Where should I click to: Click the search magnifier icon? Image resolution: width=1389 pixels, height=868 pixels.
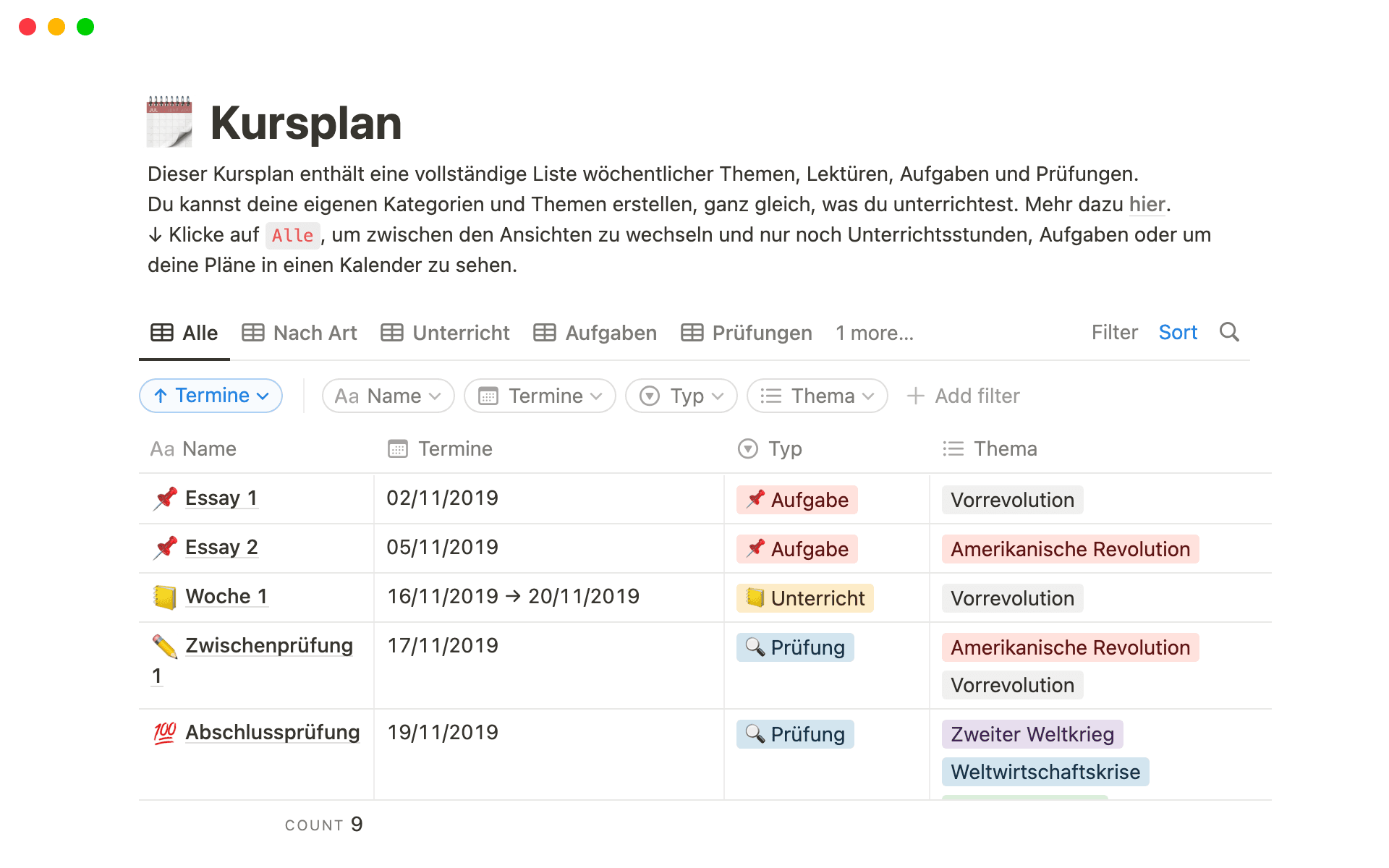[x=1229, y=332]
